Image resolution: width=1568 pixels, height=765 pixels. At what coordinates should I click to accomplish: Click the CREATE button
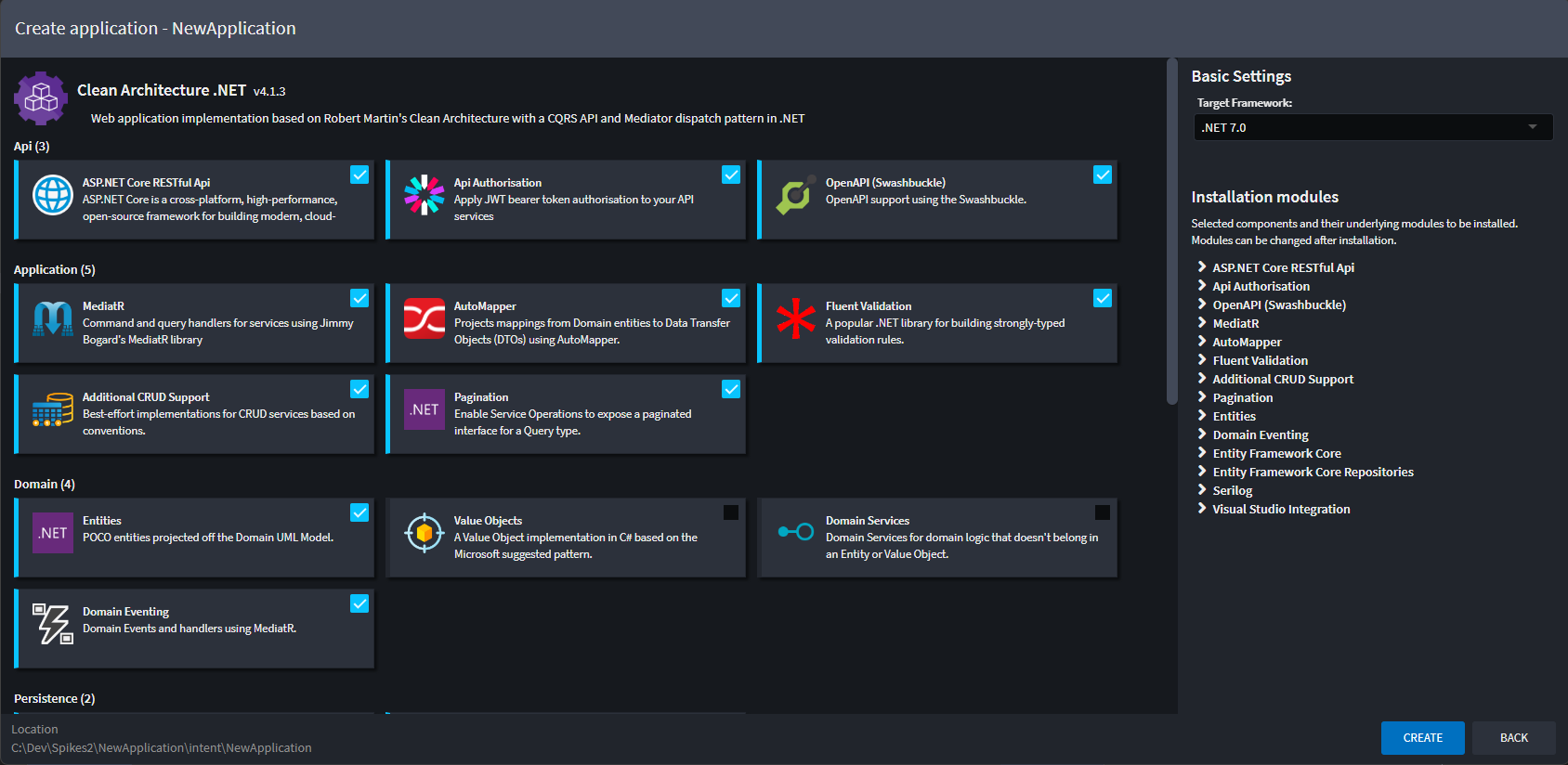(1422, 738)
